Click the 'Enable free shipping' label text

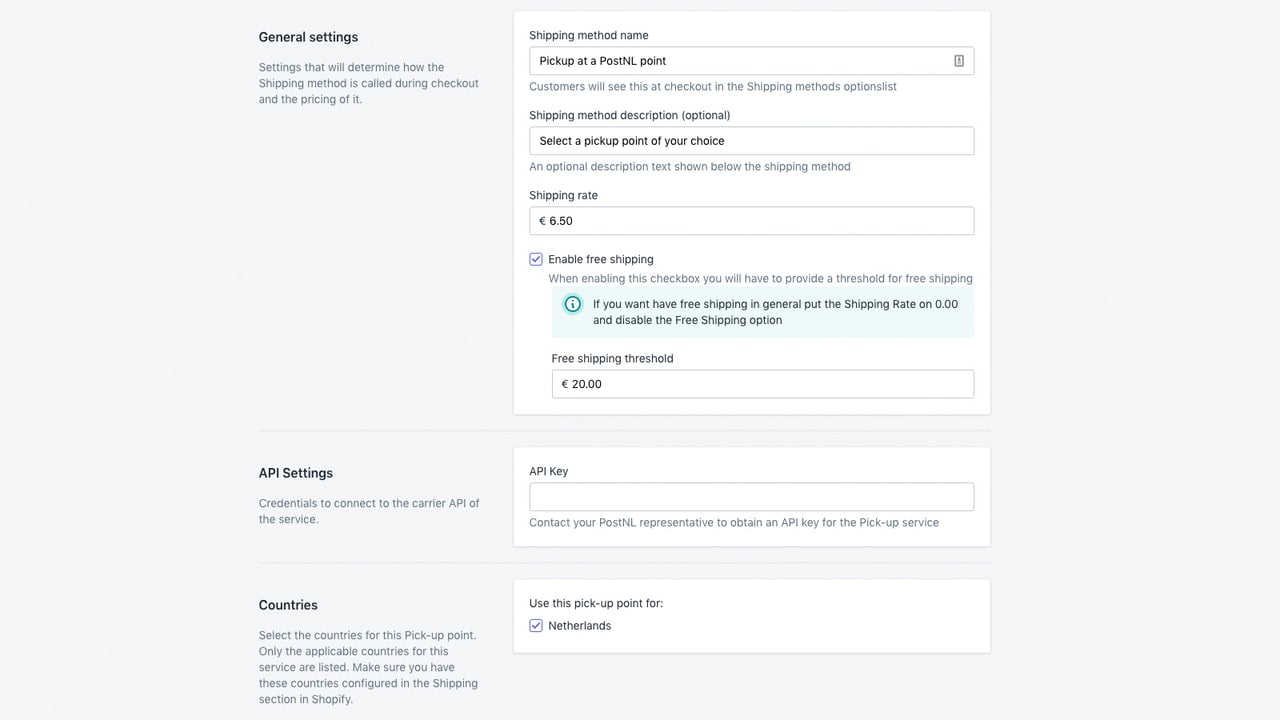[600, 259]
